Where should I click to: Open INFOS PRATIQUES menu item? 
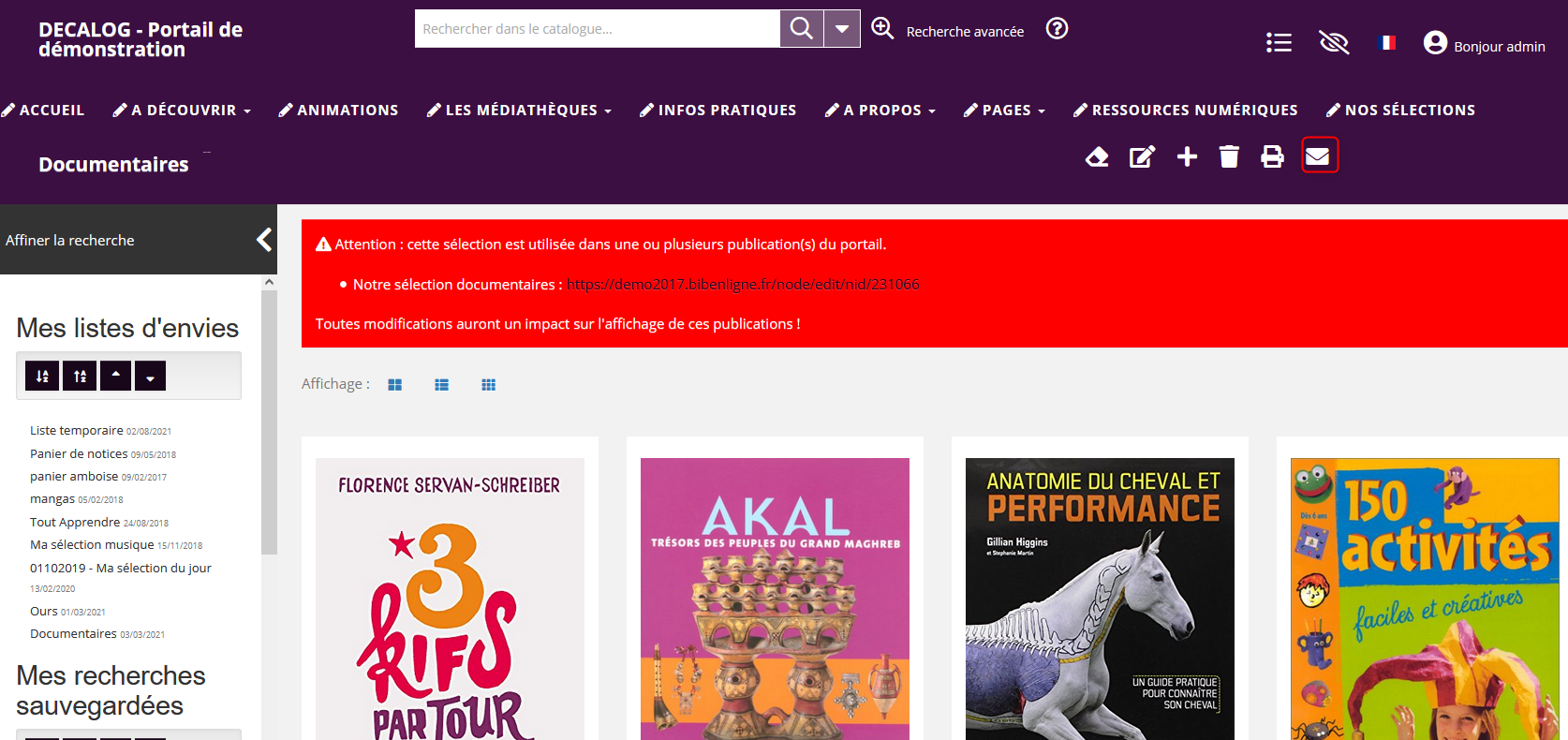(717, 110)
